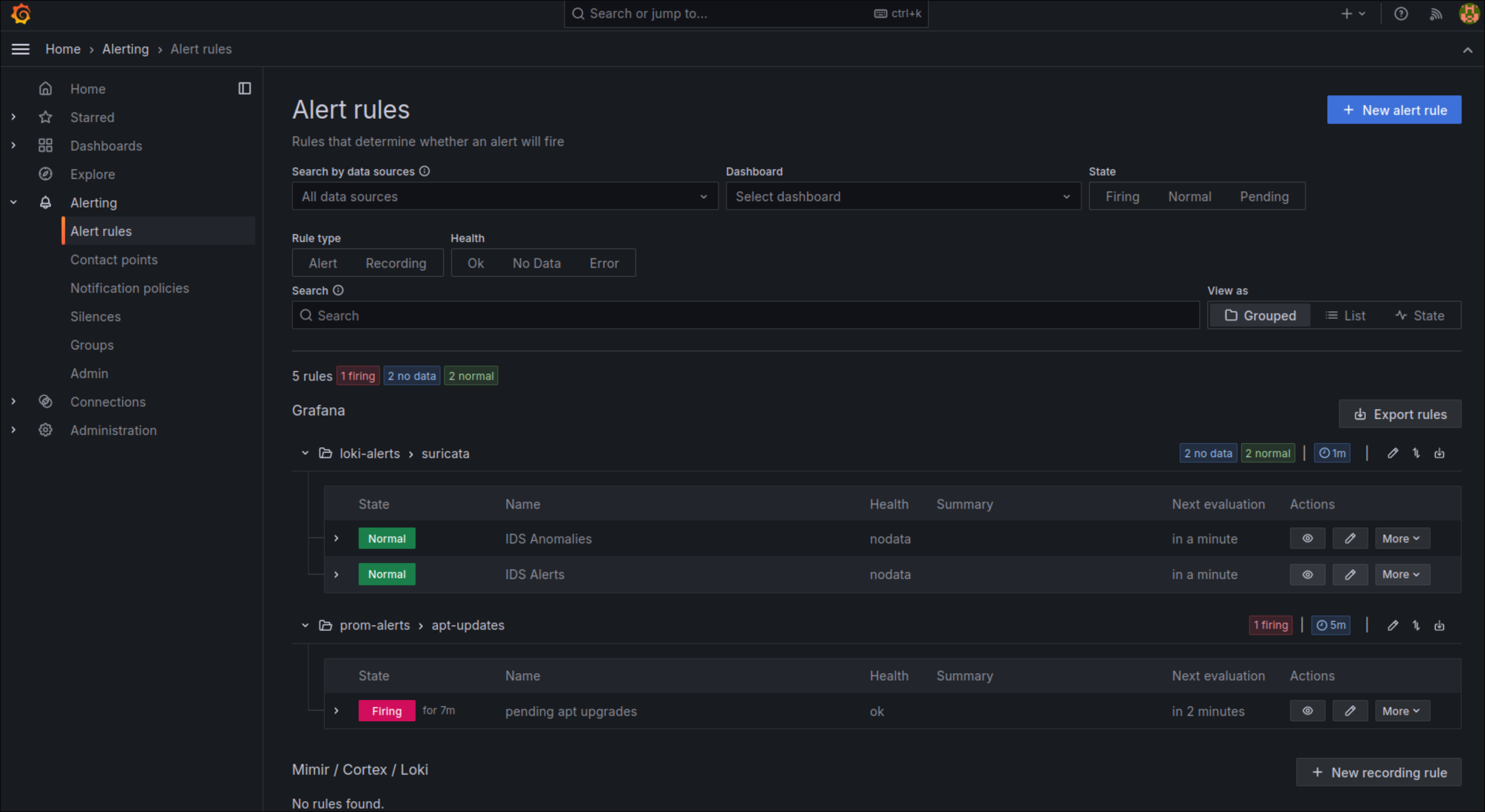Click the Explore compass icon in sidebar
This screenshot has width=1485, height=812.
tap(45, 174)
